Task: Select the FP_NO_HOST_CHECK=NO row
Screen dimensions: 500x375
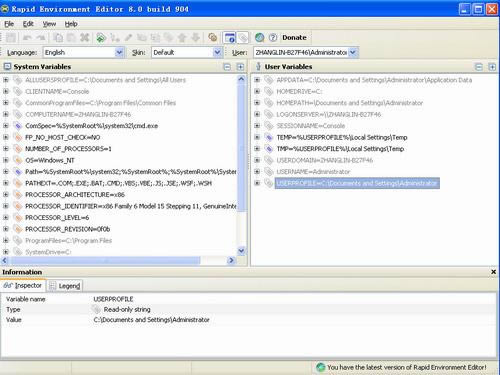Action: pyautogui.click(x=63, y=137)
